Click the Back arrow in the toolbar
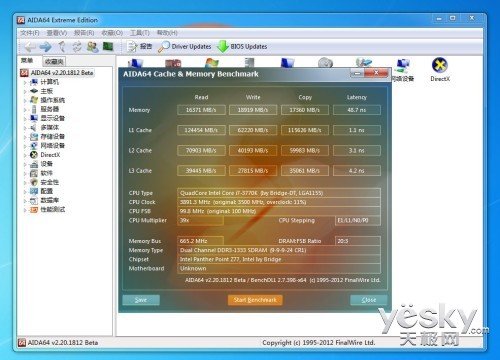 (30, 47)
